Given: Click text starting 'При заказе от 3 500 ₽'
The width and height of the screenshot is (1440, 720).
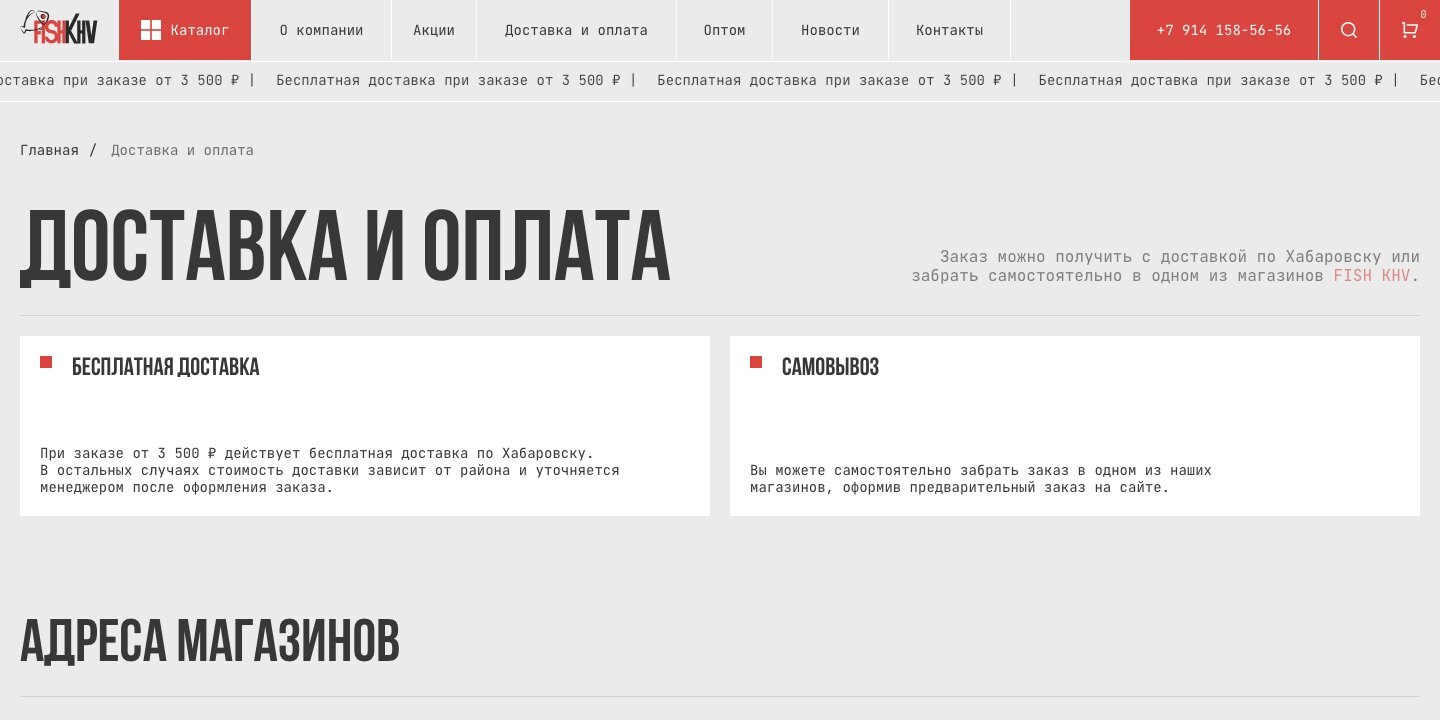Looking at the screenshot, I should (330, 470).
